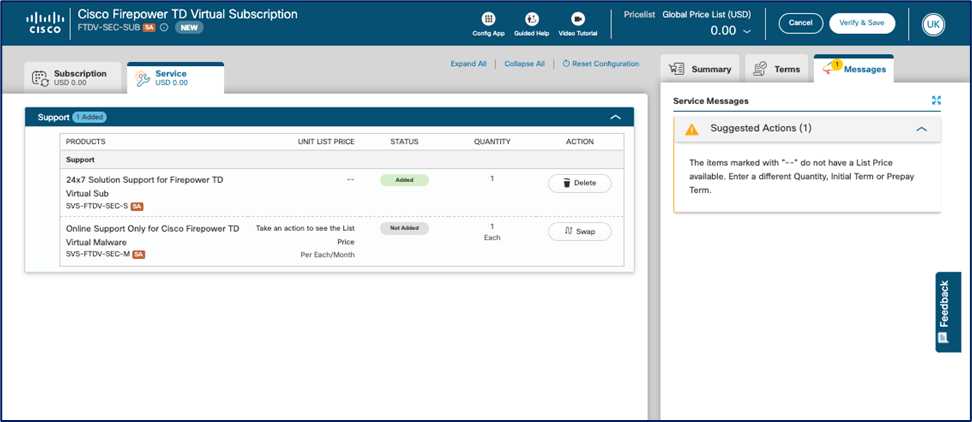Open the Video Tutorial icon

point(578,19)
